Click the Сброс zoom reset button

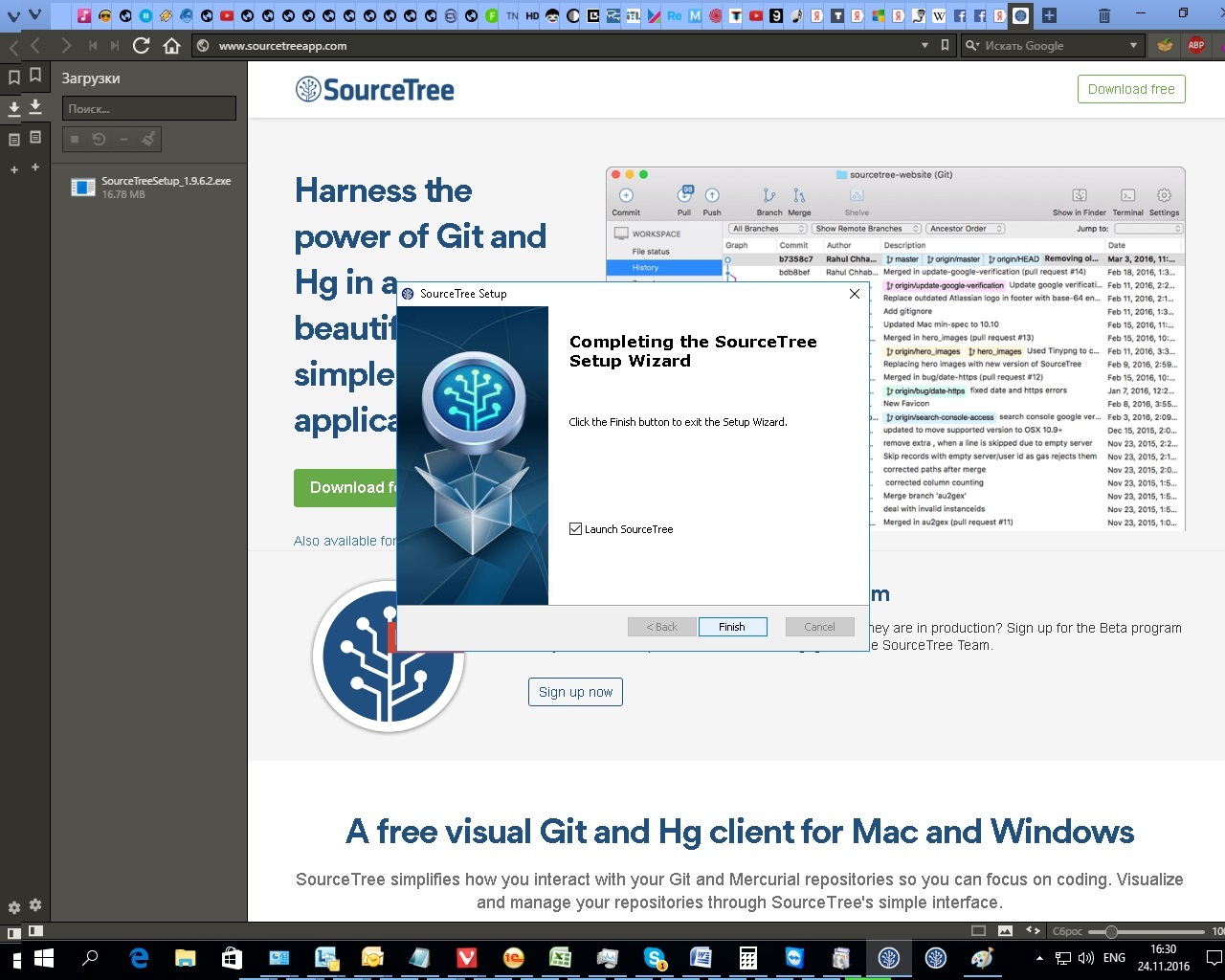point(1067,930)
